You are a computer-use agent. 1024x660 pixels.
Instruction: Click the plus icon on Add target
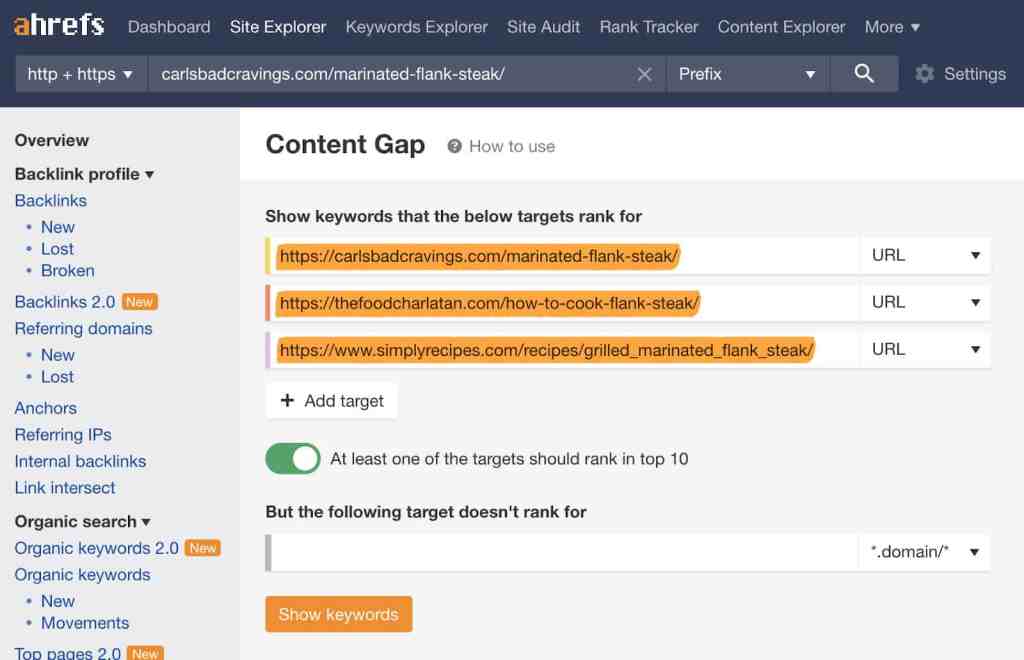286,400
